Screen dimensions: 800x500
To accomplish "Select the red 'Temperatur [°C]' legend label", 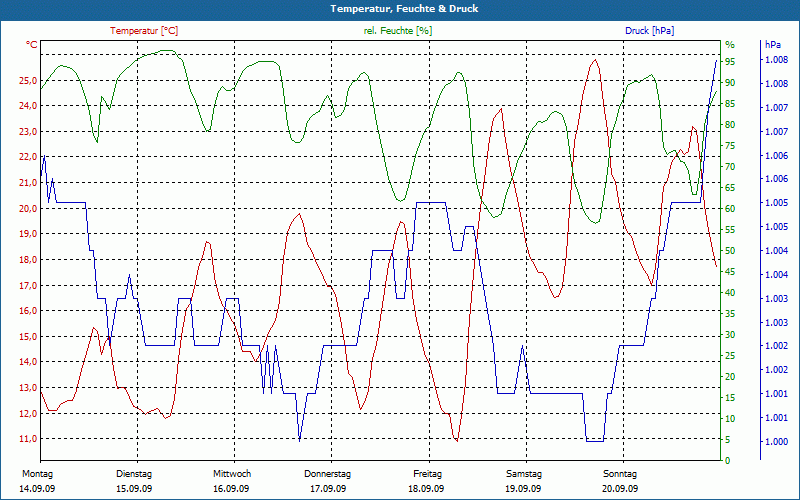I will pos(144,31).
